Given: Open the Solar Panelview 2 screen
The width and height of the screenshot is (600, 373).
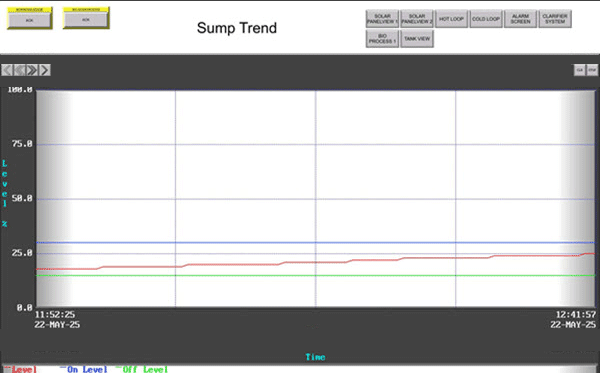Looking at the screenshot, I should [x=417, y=19].
